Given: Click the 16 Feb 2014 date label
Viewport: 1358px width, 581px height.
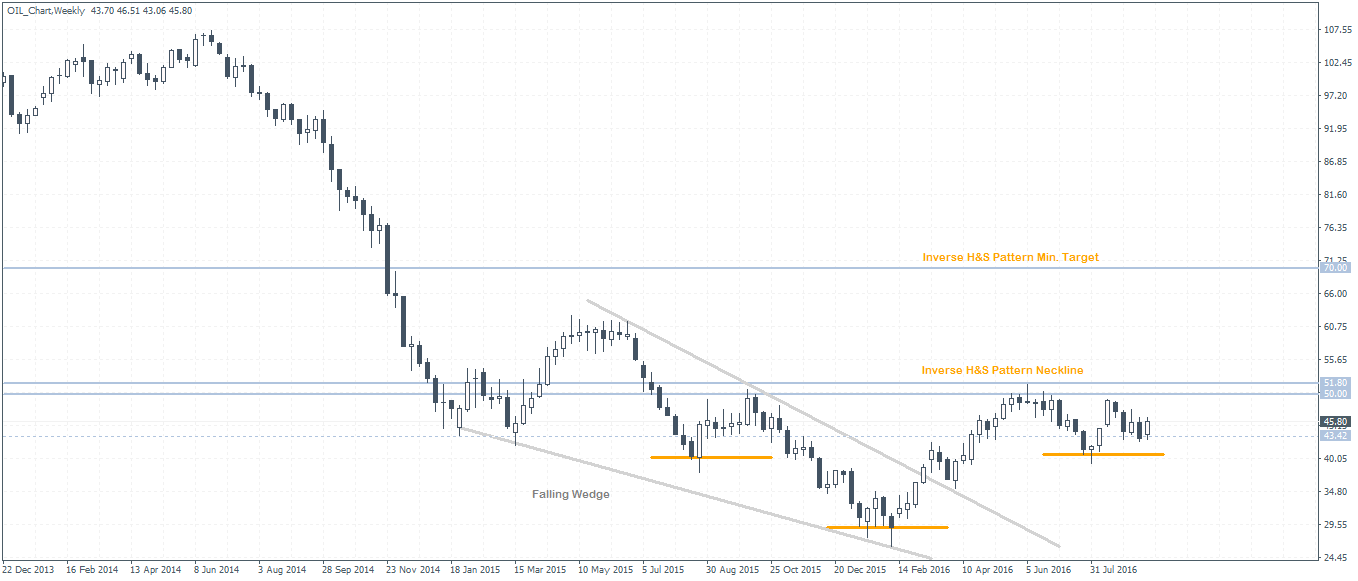Looking at the screenshot, I should (92, 570).
